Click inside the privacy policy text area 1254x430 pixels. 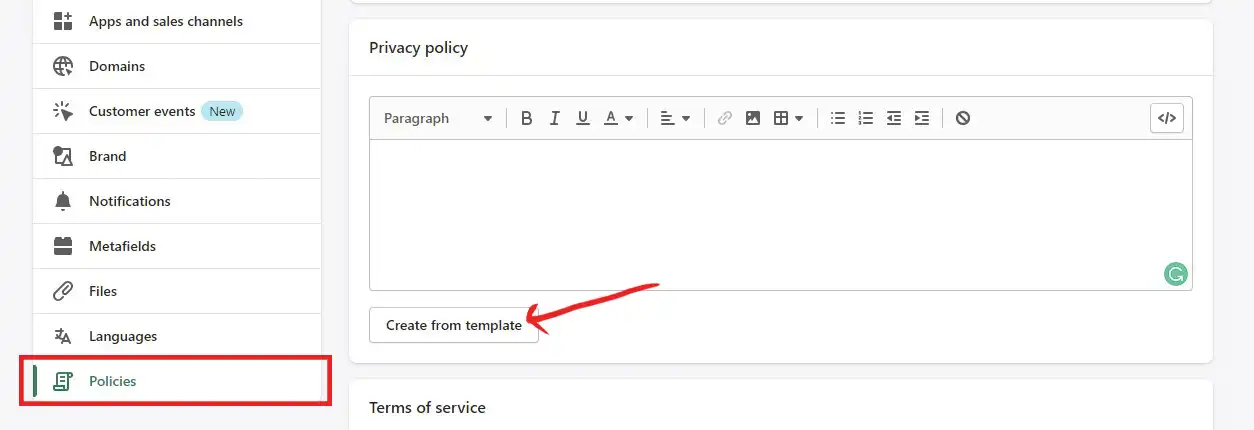coord(780,215)
